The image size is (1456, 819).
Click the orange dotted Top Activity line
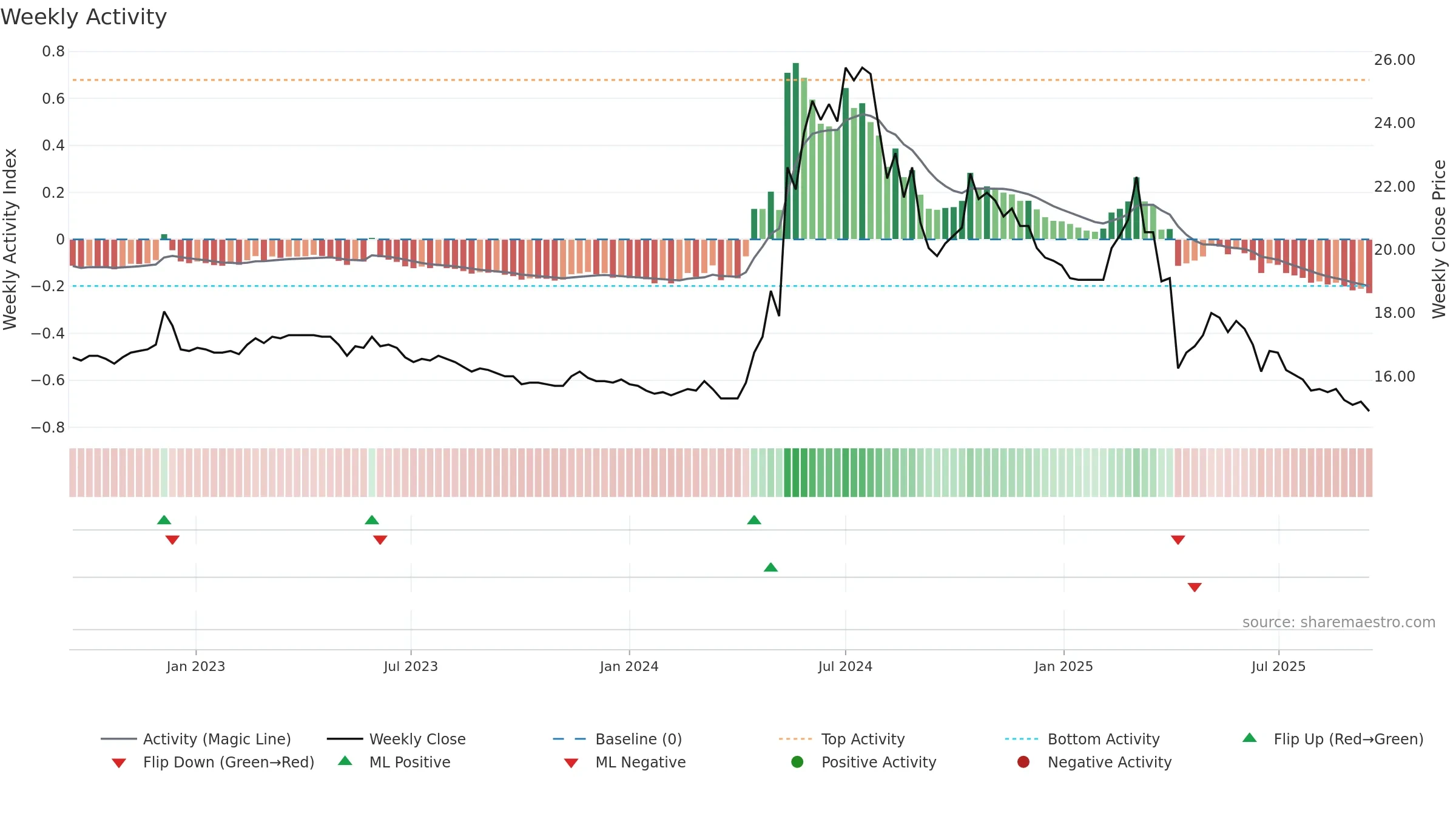(721, 80)
